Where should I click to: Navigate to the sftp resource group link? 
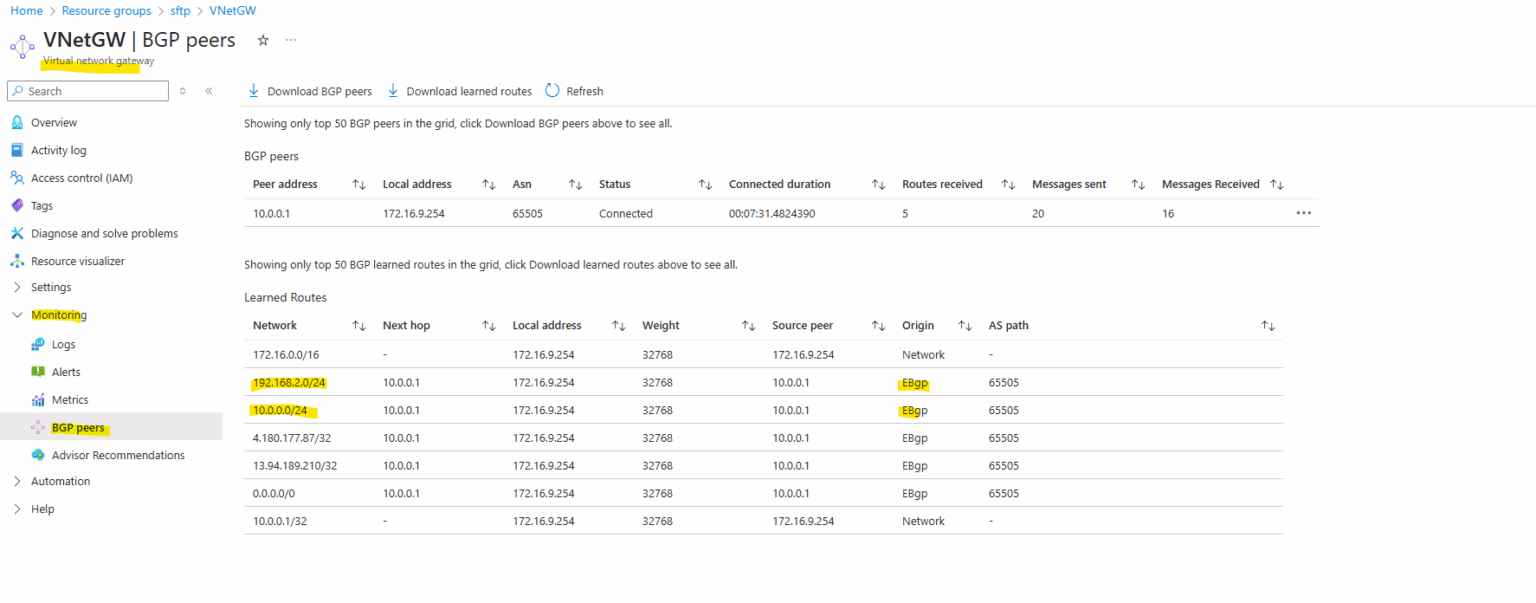(x=179, y=10)
